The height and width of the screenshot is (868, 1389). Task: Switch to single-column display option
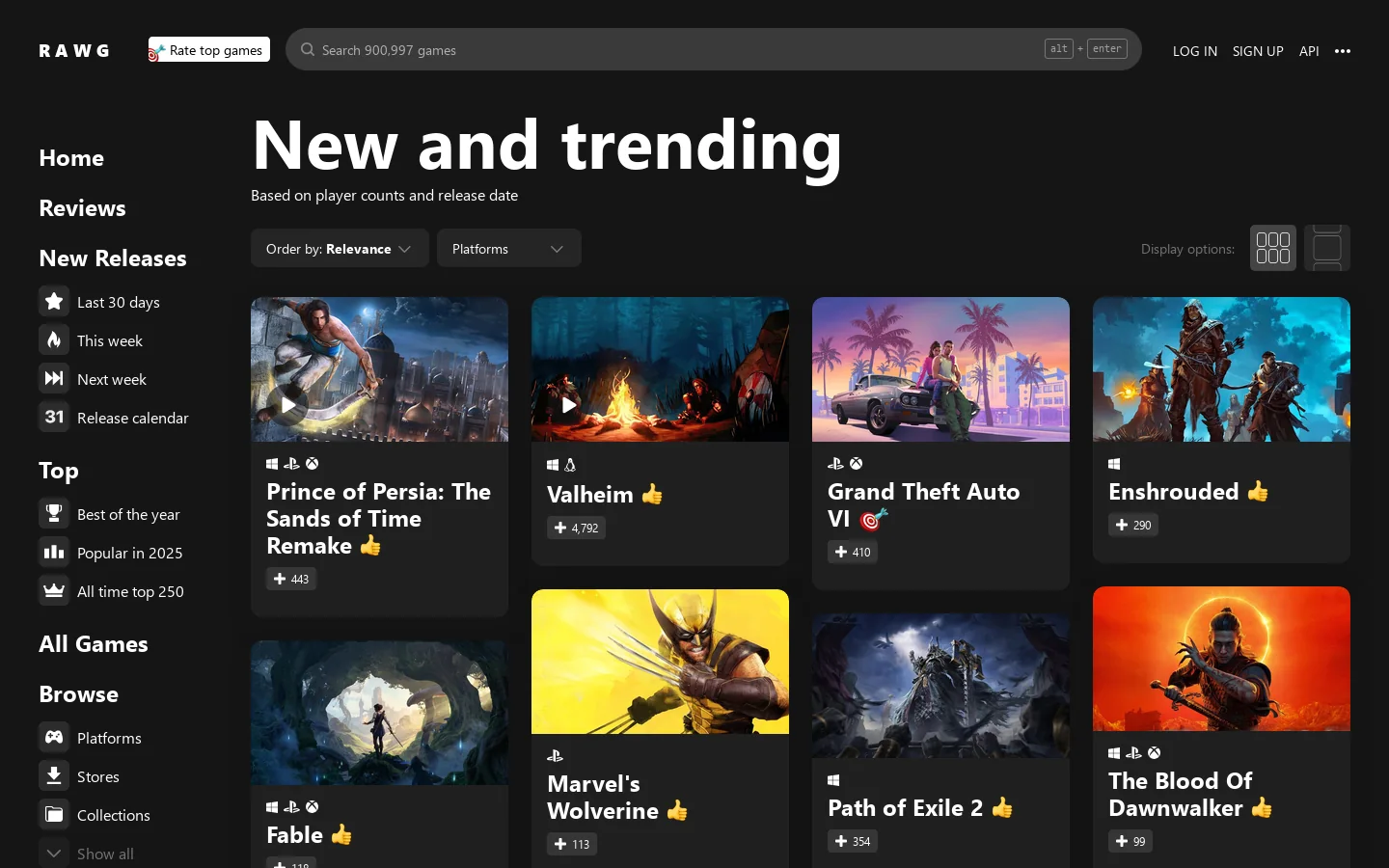[1327, 248]
